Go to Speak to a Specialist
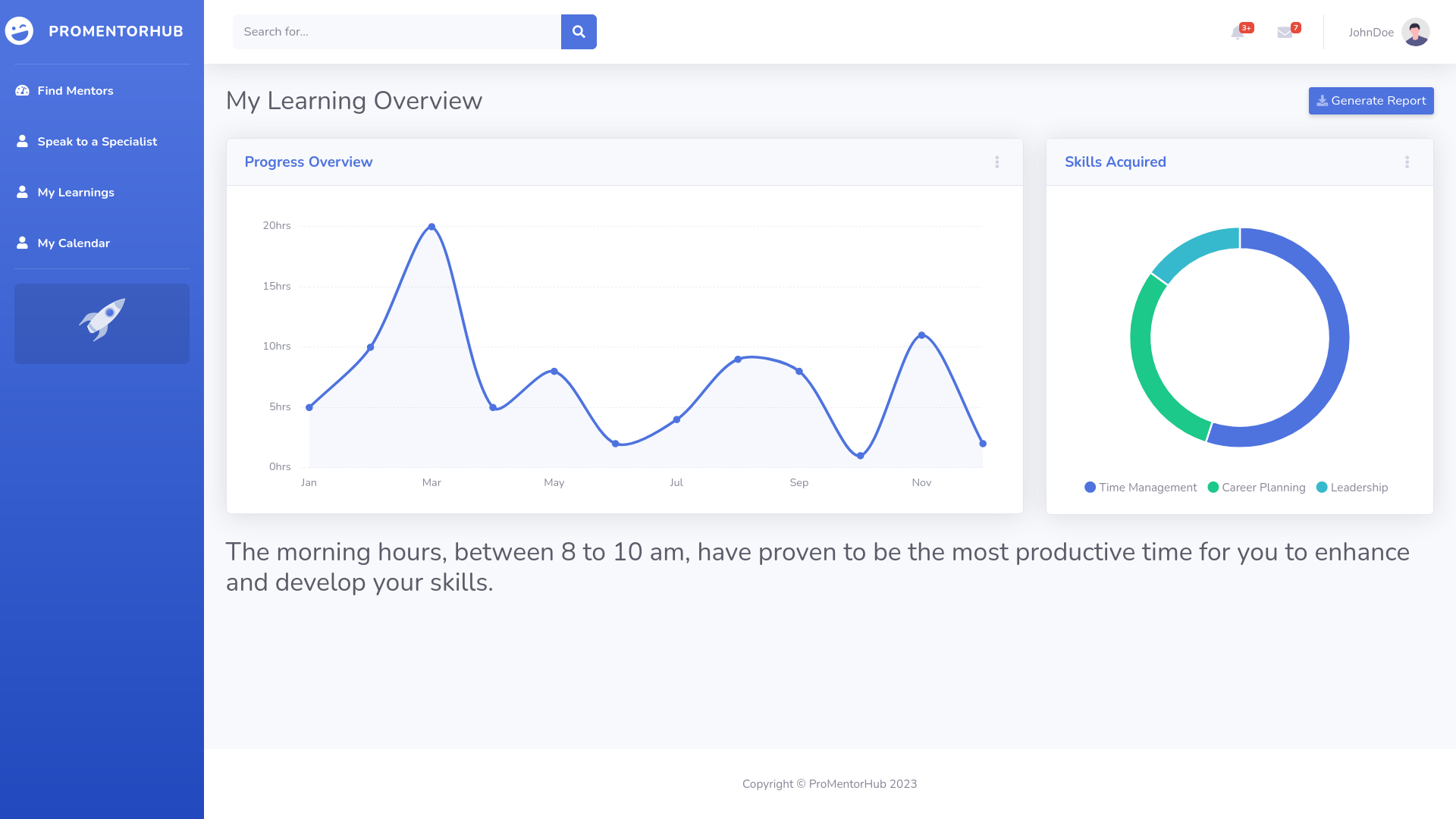 97,142
